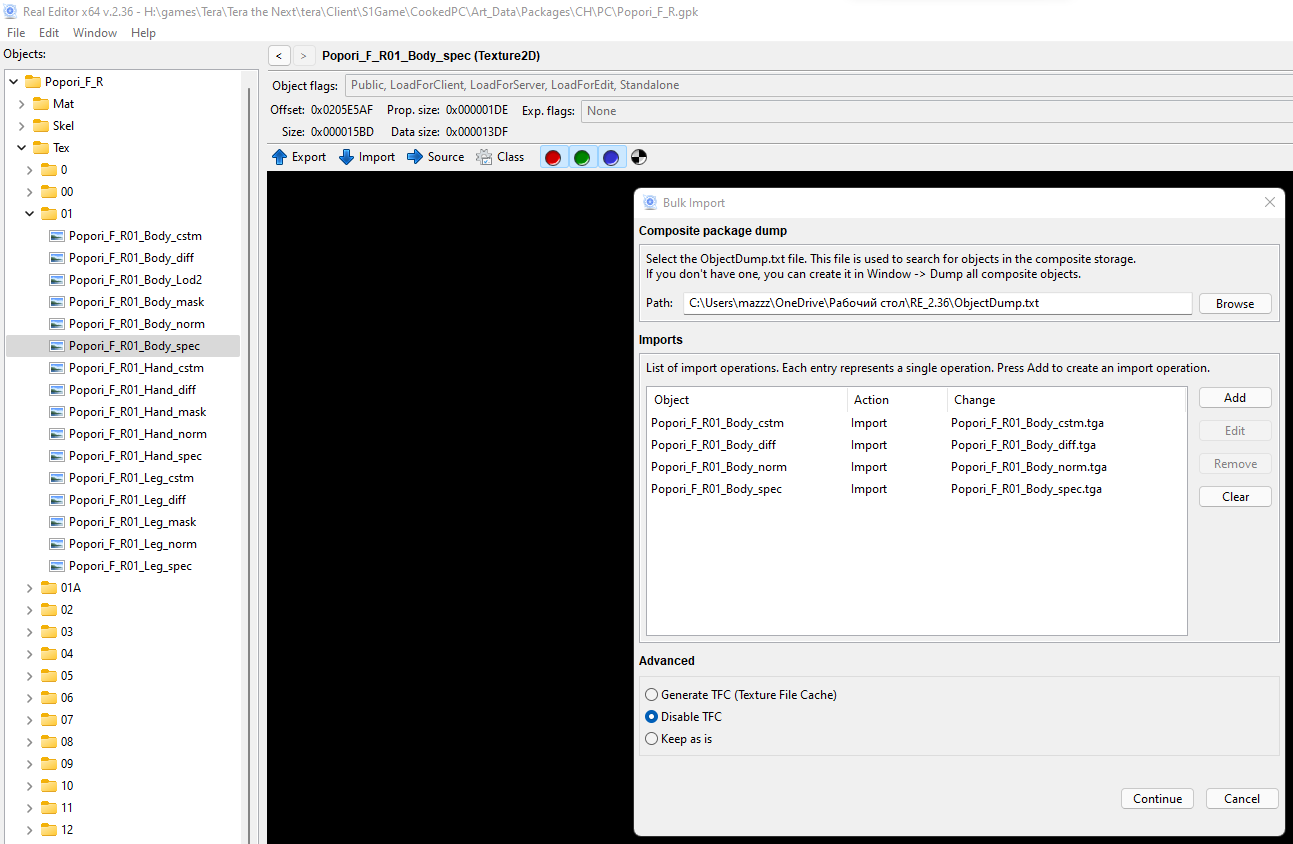Expand the Mat folder in tree

point(22,104)
